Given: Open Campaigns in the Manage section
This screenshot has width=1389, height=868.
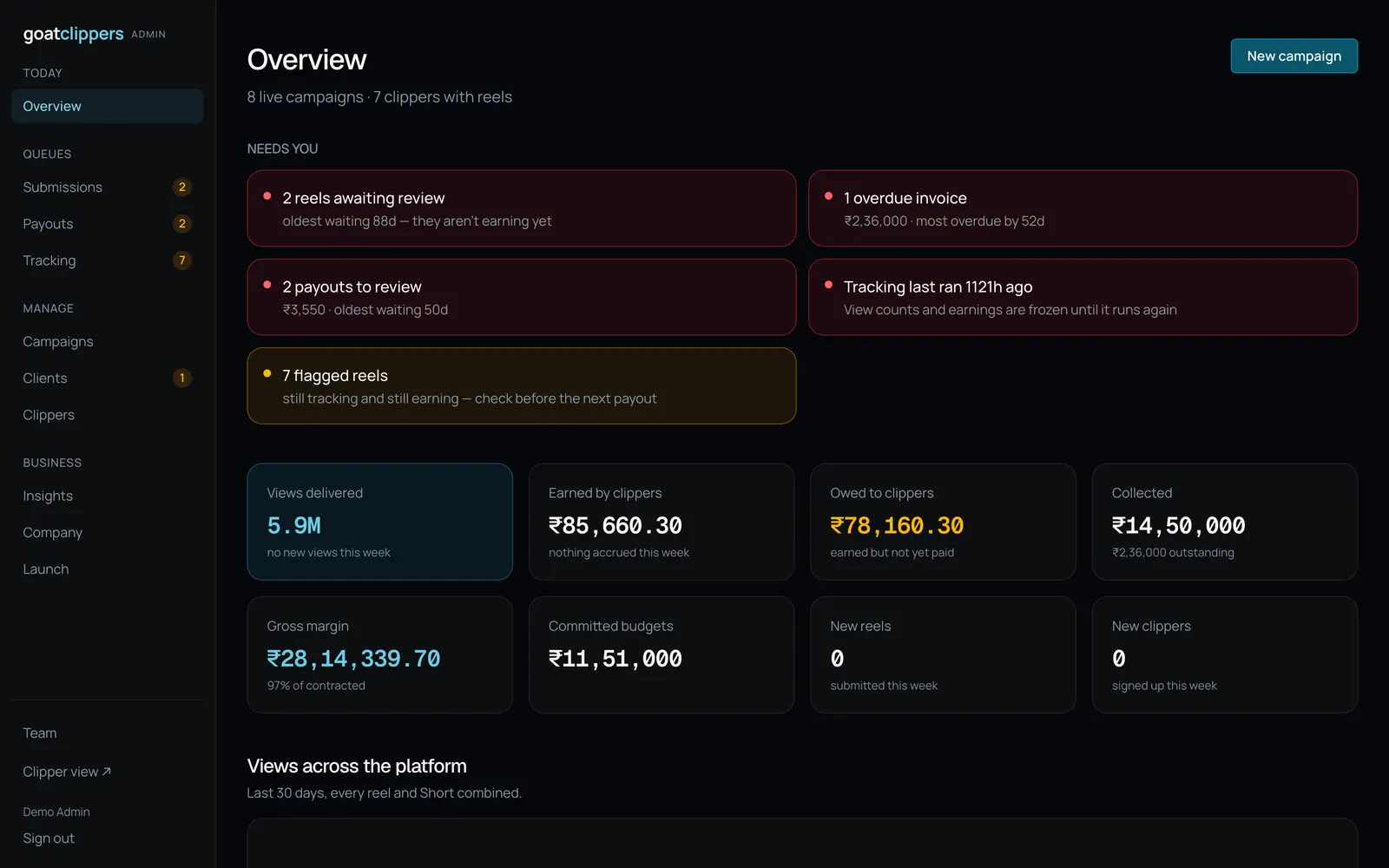Looking at the screenshot, I should click(x=108, y=342).
